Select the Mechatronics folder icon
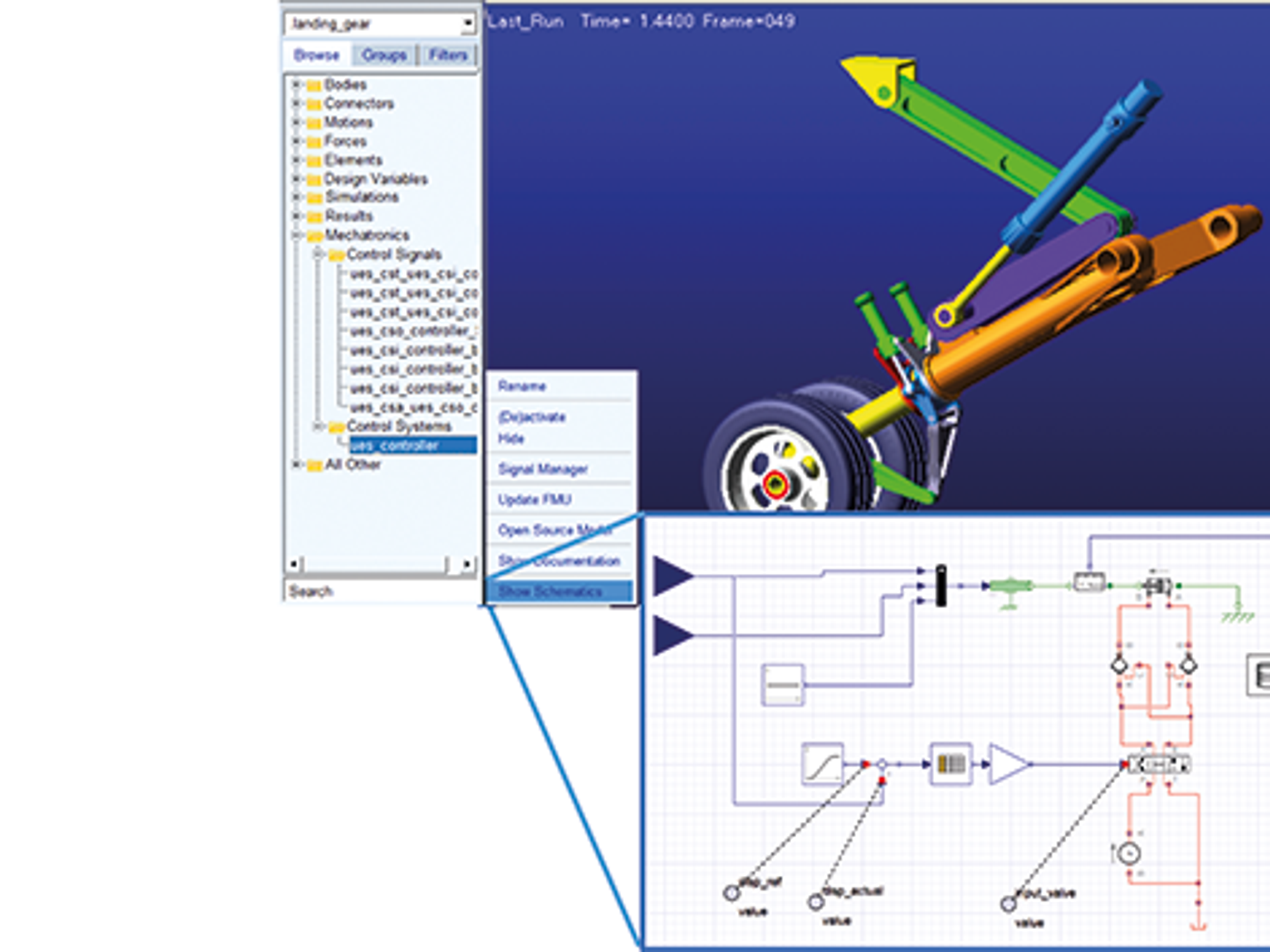Image resolution: width=1270 pixels, height=952 pixels. click(314, 236)
